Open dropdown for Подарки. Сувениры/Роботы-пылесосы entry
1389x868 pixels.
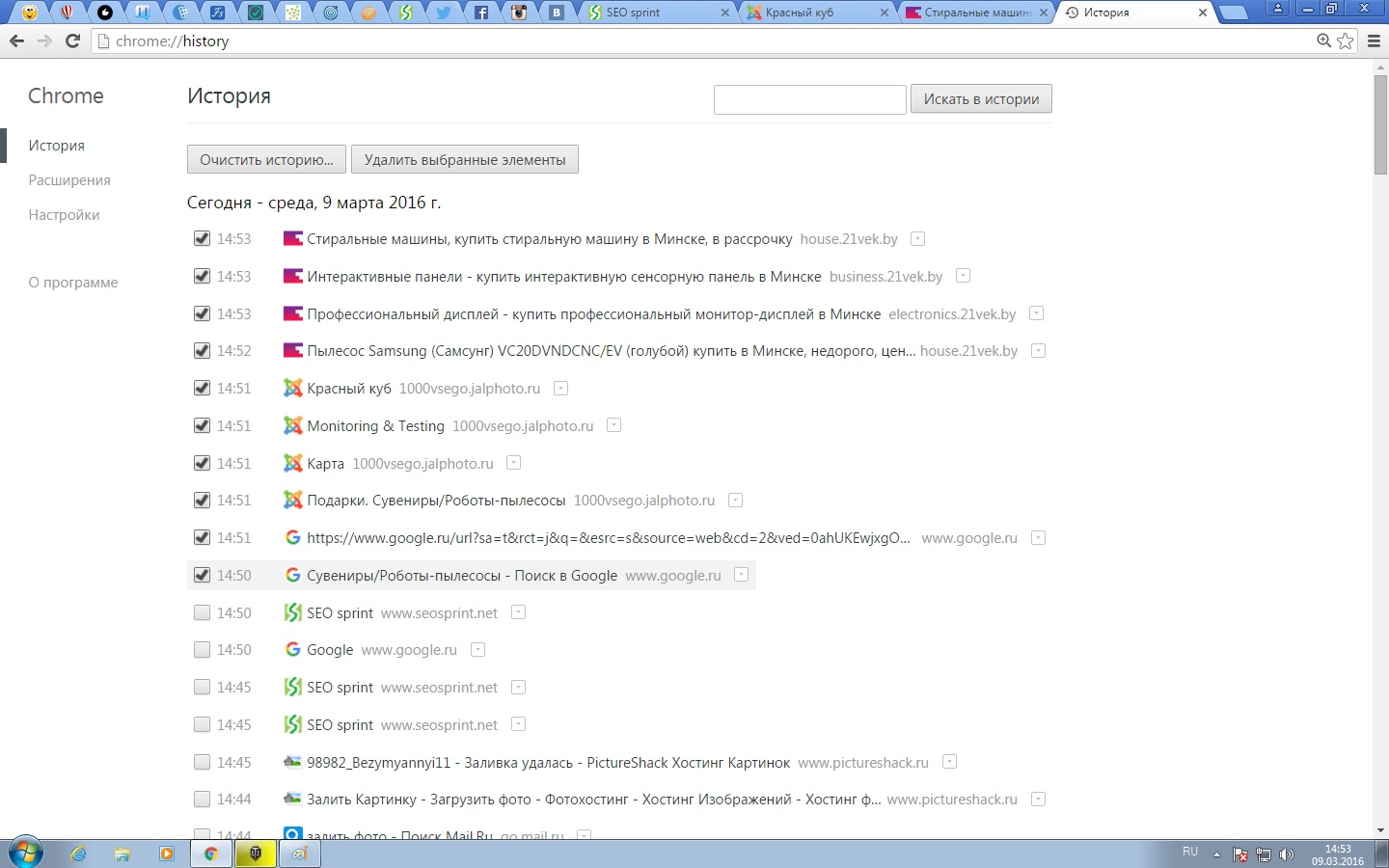tap(735, 500)
